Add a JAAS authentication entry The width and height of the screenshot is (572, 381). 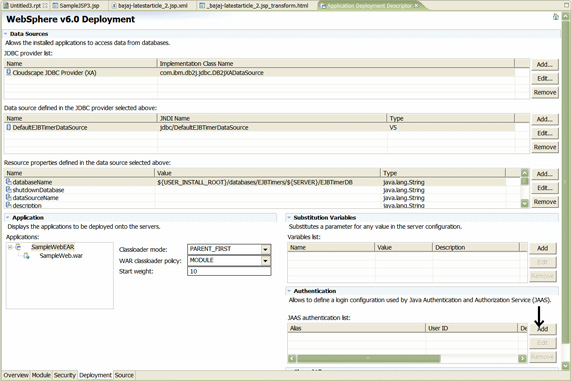coord(542,329)
